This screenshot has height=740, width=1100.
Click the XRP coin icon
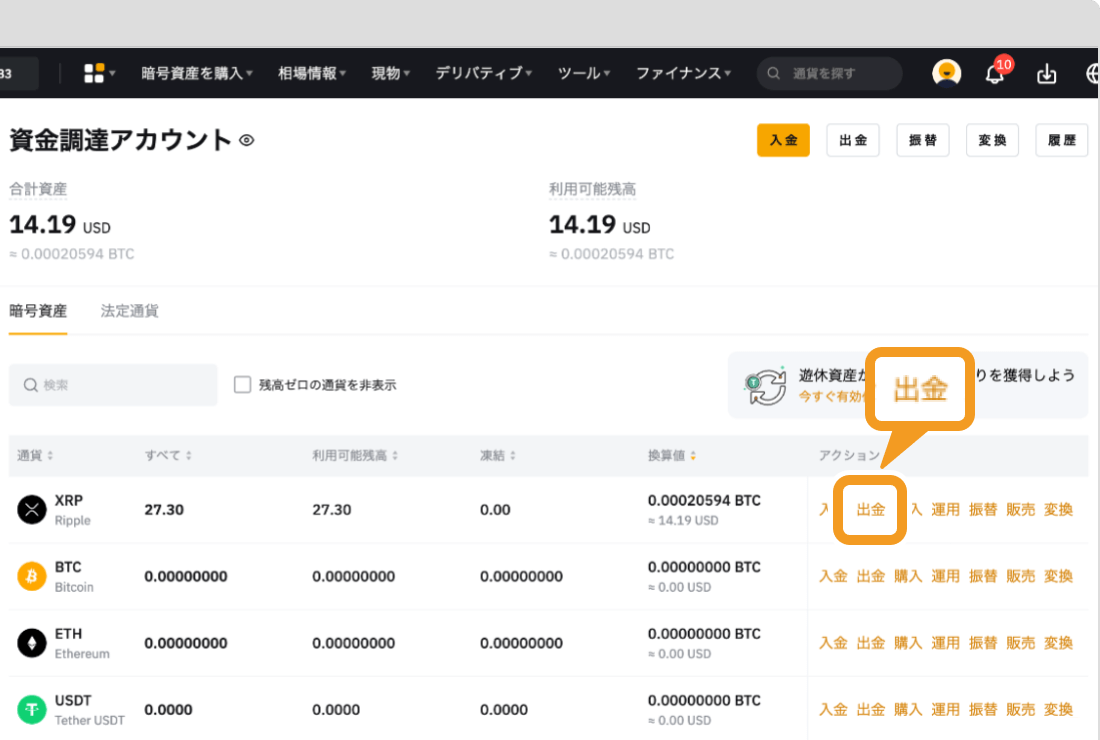click(32, 510)
